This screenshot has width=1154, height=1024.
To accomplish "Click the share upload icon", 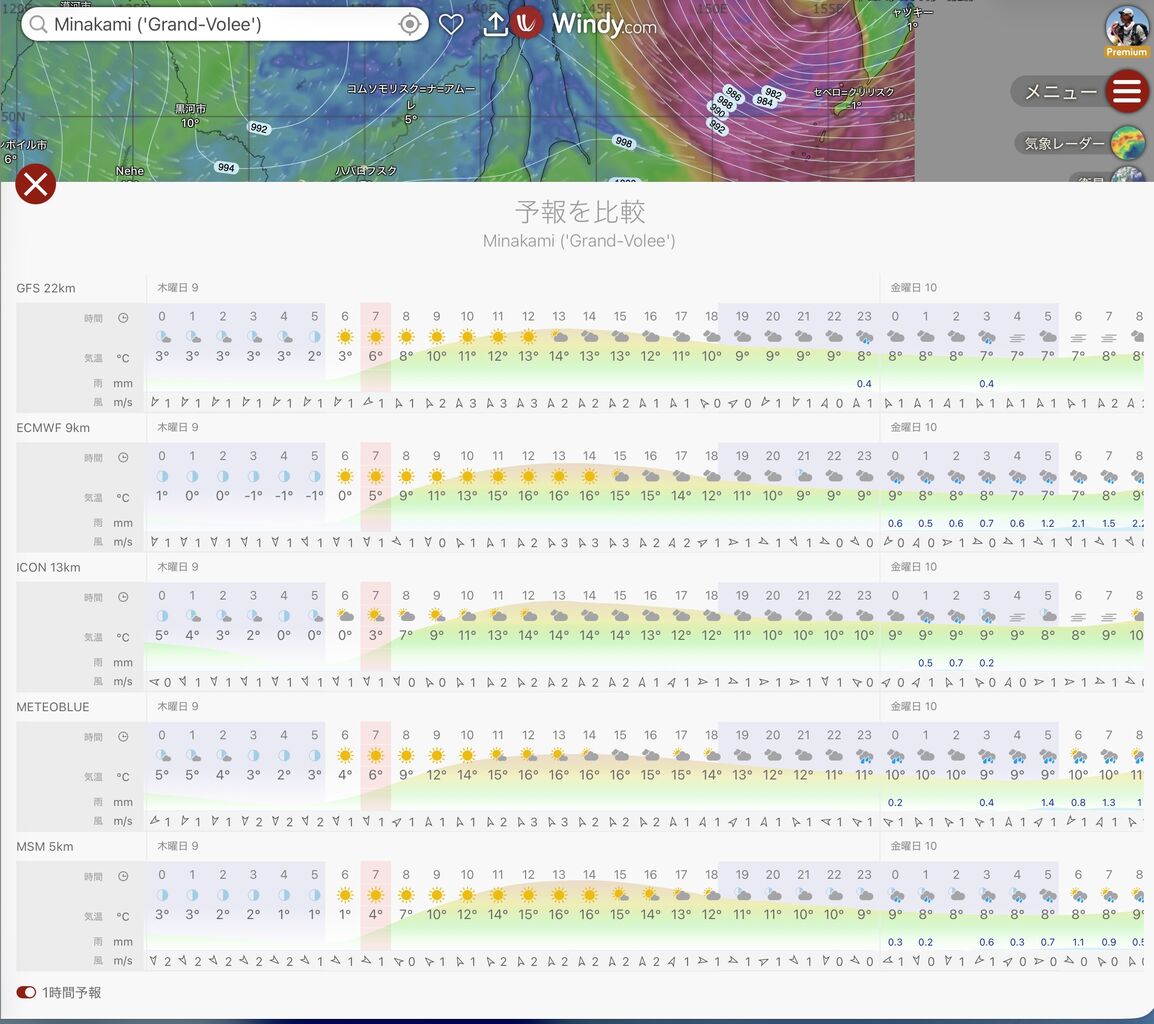I will pyautogui.click(x=495, y=24).
